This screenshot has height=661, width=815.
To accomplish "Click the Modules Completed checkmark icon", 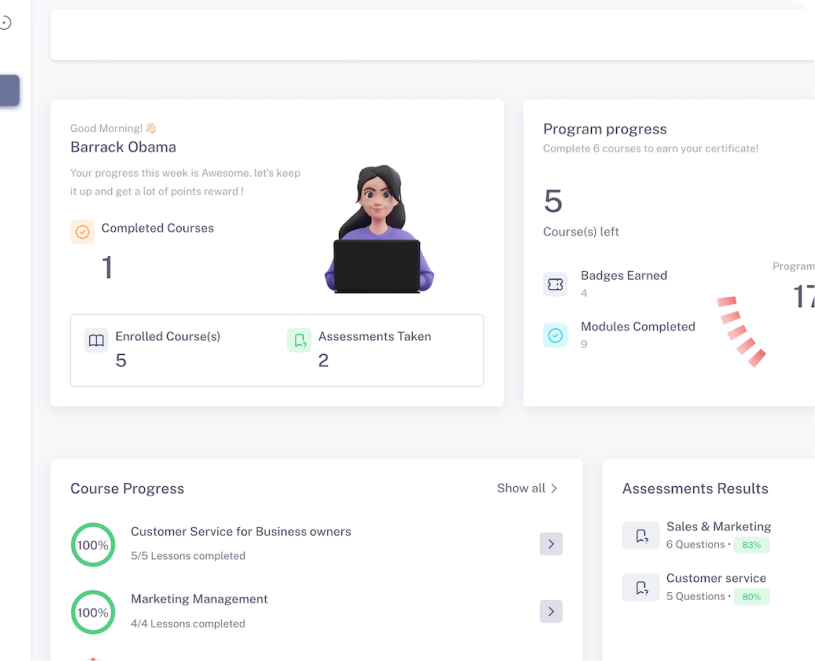I will (555, 335).
